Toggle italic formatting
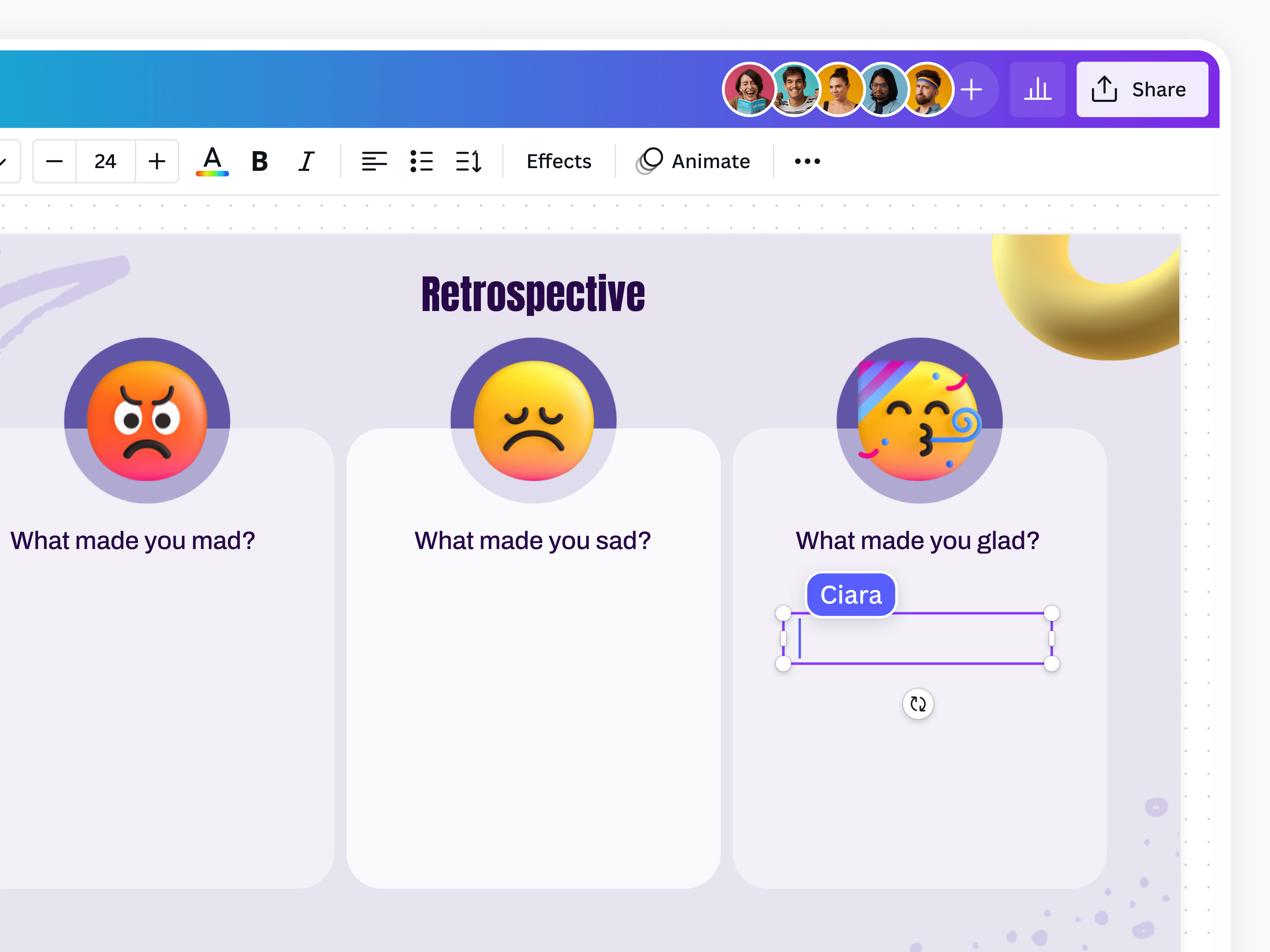 (306, 161)
